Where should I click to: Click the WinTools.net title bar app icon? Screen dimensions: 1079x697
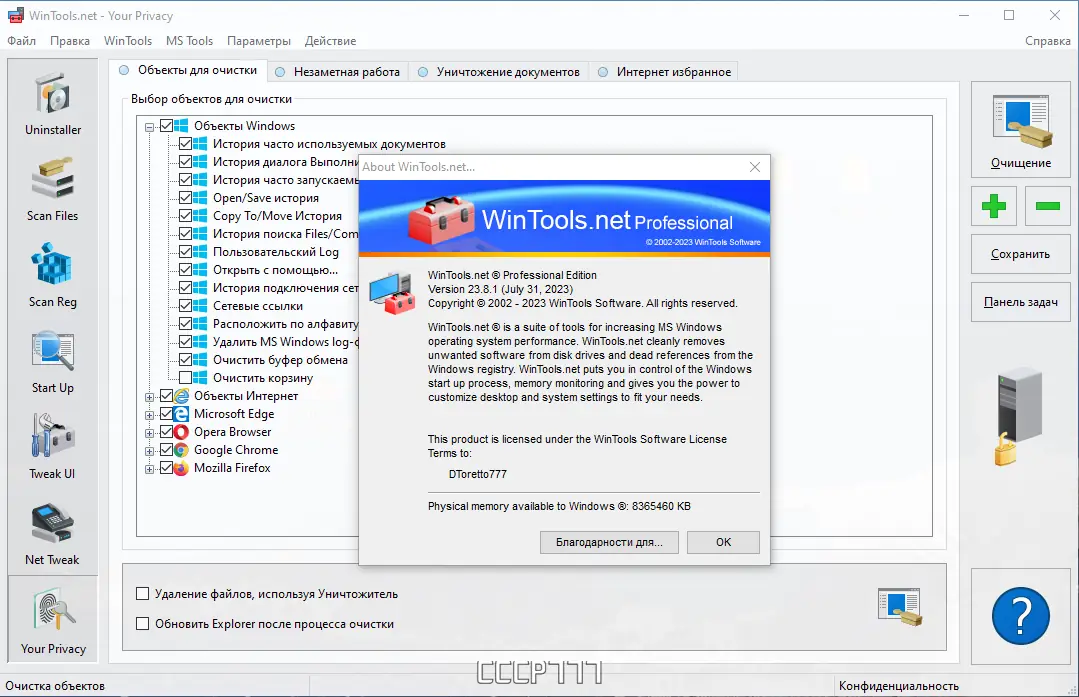(15, 15)
